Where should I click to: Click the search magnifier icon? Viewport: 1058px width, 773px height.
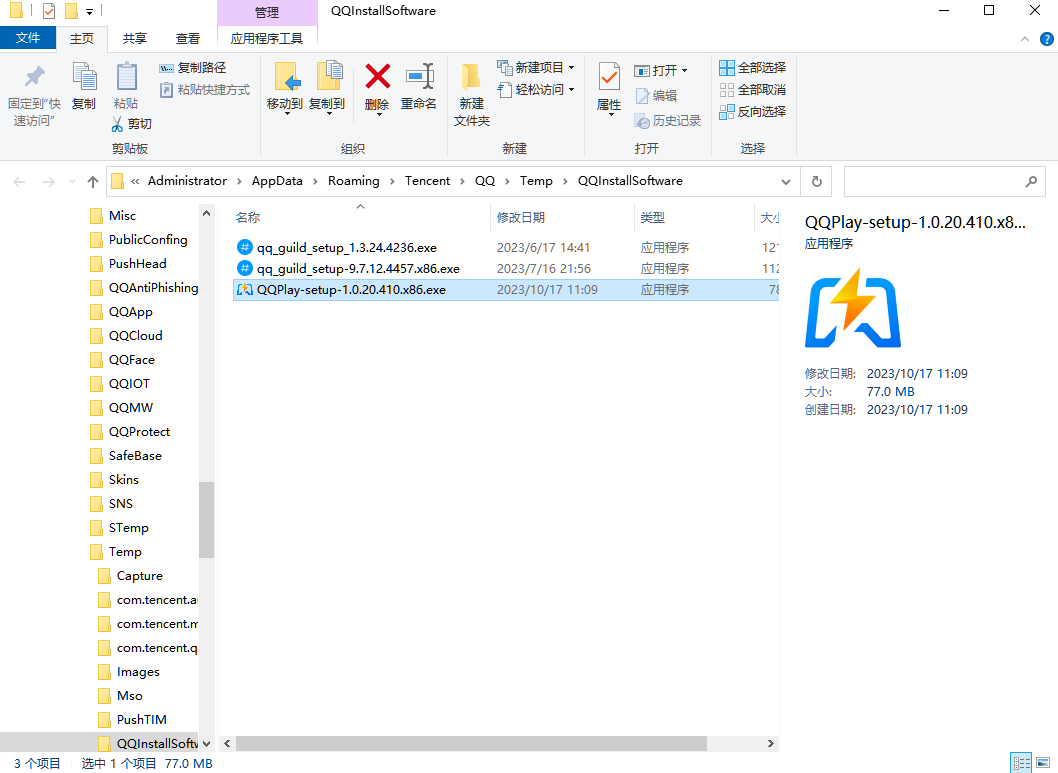[x=1031, y=181]
